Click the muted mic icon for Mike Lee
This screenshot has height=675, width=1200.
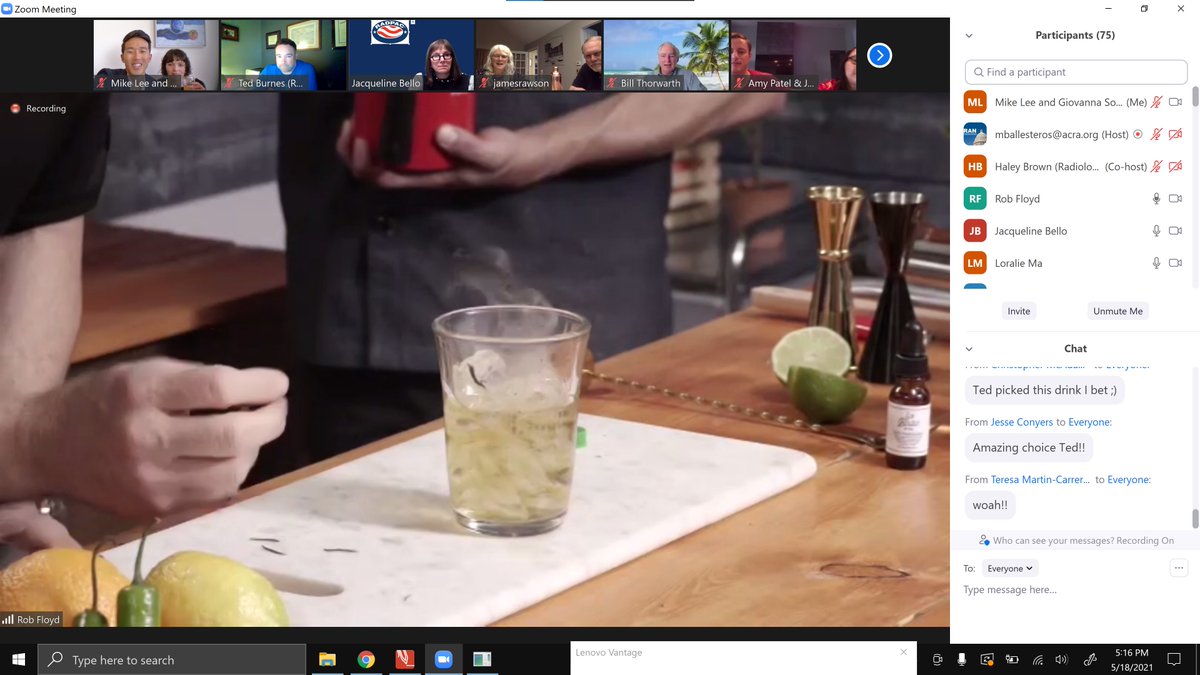coord(1157,102)
